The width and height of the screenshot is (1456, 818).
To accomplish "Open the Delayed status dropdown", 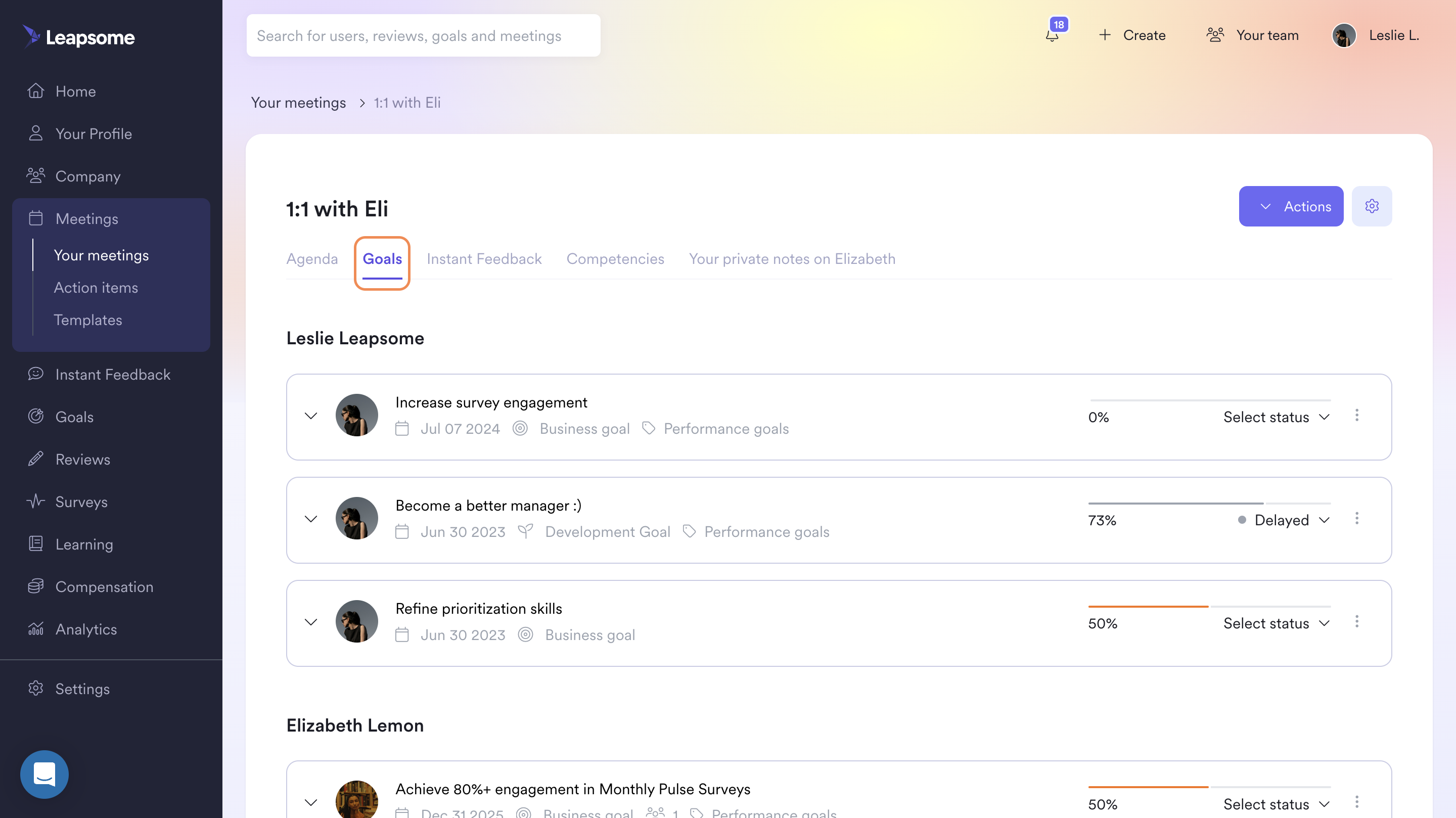I will coord(1283,520).
